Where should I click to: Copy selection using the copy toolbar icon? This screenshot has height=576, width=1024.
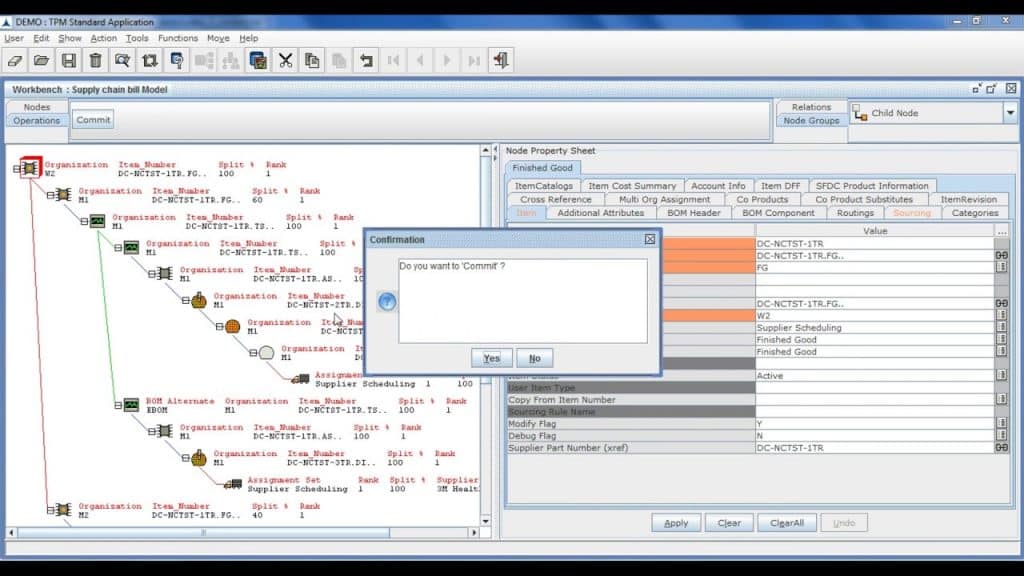pyautogui.click(x=313, y=61)
